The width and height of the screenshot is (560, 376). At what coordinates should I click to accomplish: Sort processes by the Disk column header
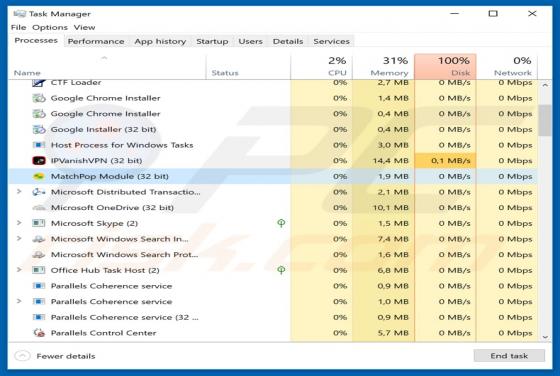click(445, 66)
